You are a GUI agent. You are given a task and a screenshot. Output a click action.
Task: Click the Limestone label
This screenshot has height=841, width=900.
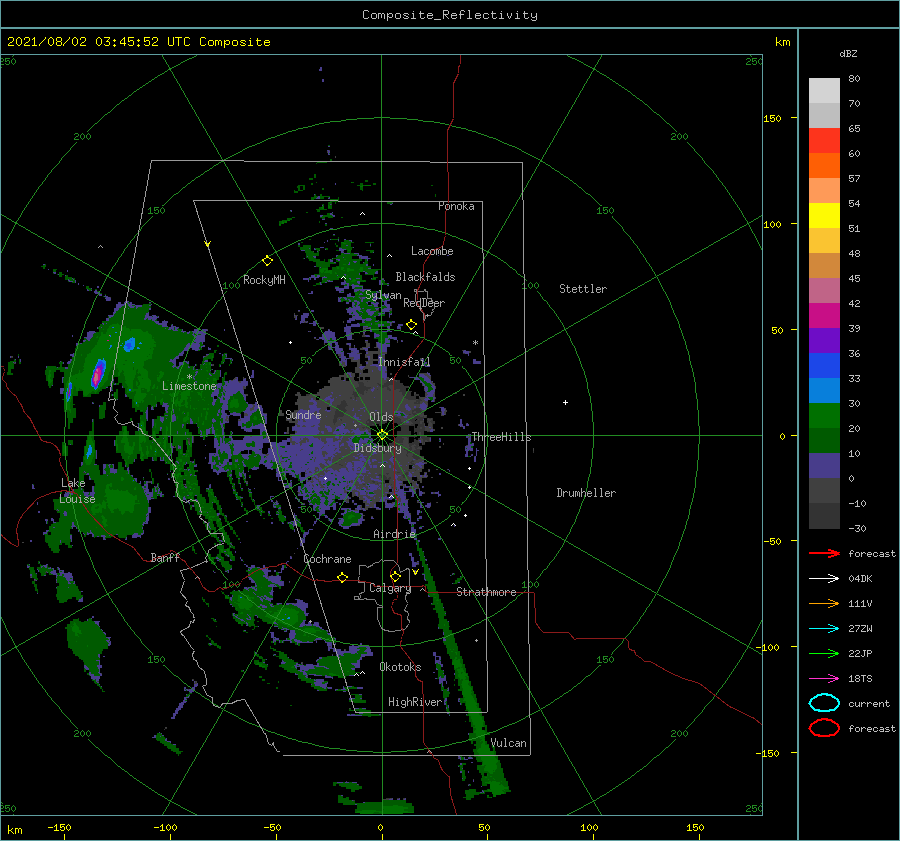pyautogui.click(x=189, y=386)
